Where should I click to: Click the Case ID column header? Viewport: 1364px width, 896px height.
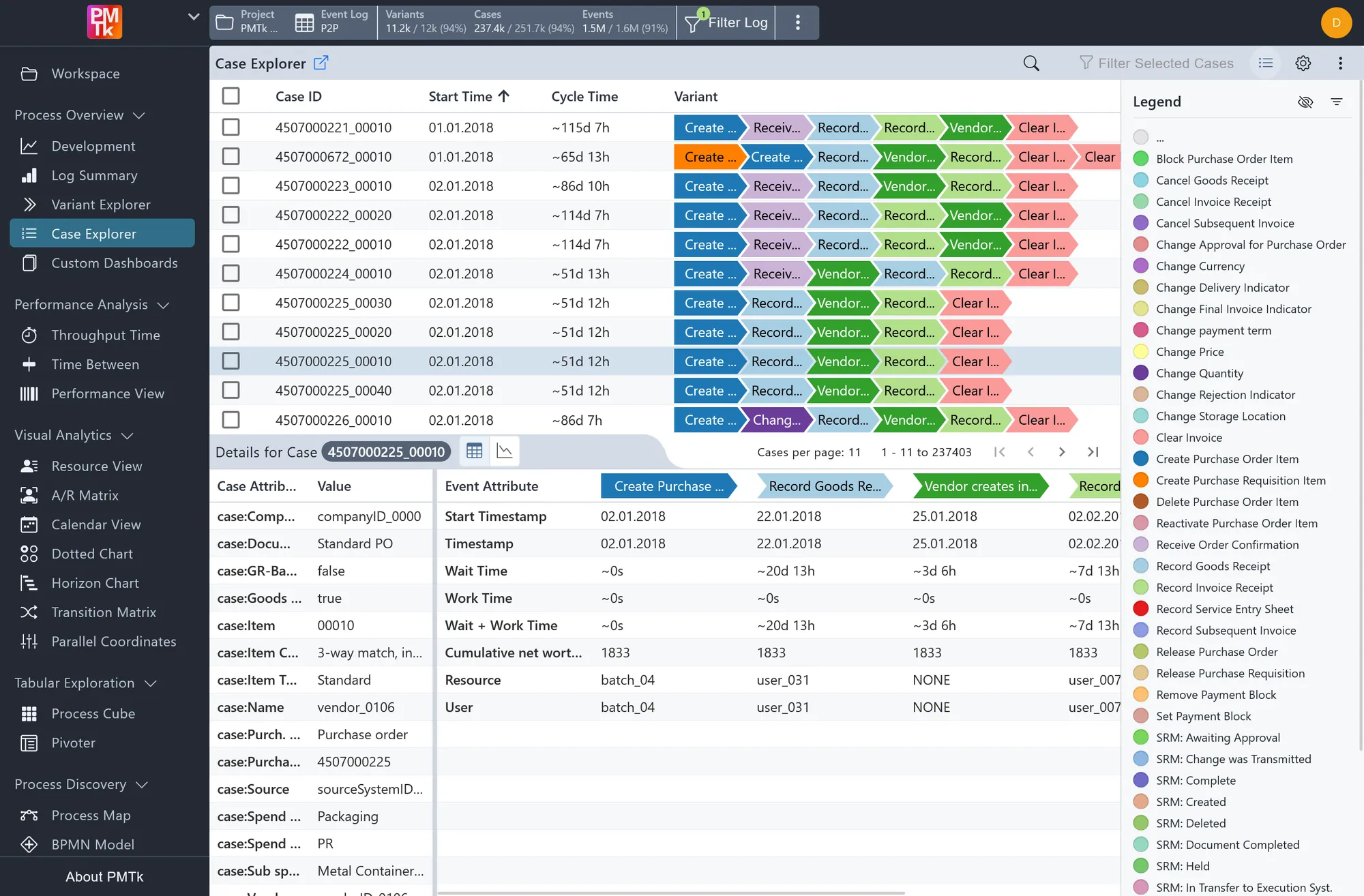tap(299, 96)
